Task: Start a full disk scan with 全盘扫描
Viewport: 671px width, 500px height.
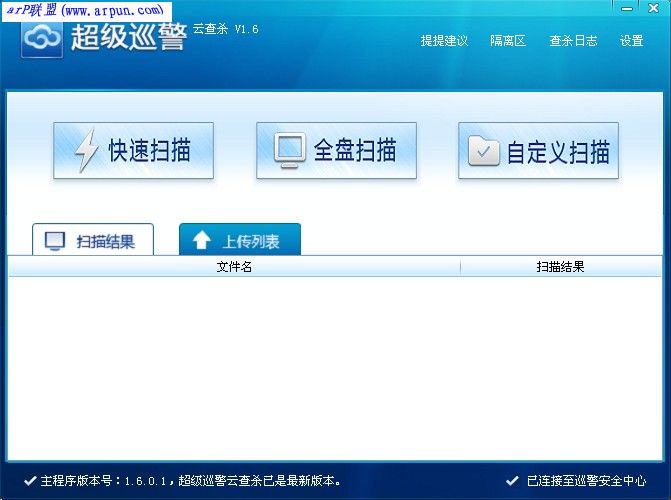Action: click(x=336, y=151)
